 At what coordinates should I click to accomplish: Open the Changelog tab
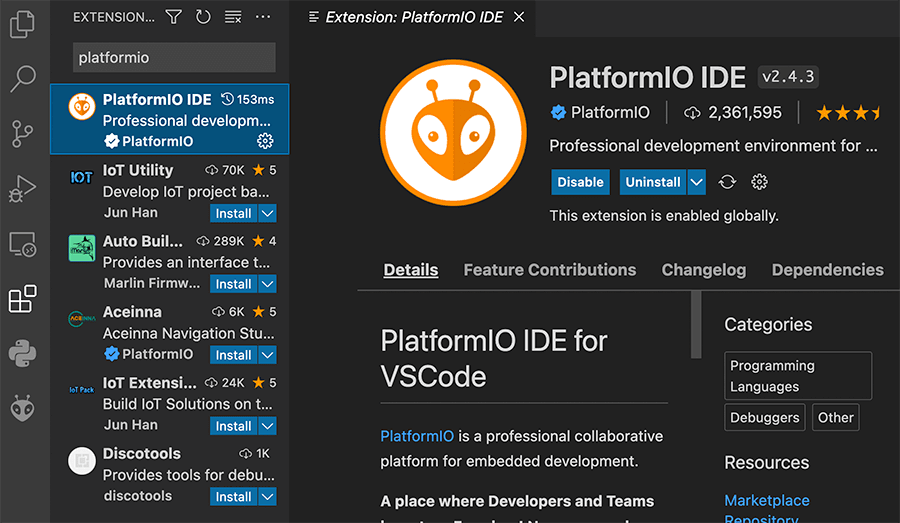[704, 270]
